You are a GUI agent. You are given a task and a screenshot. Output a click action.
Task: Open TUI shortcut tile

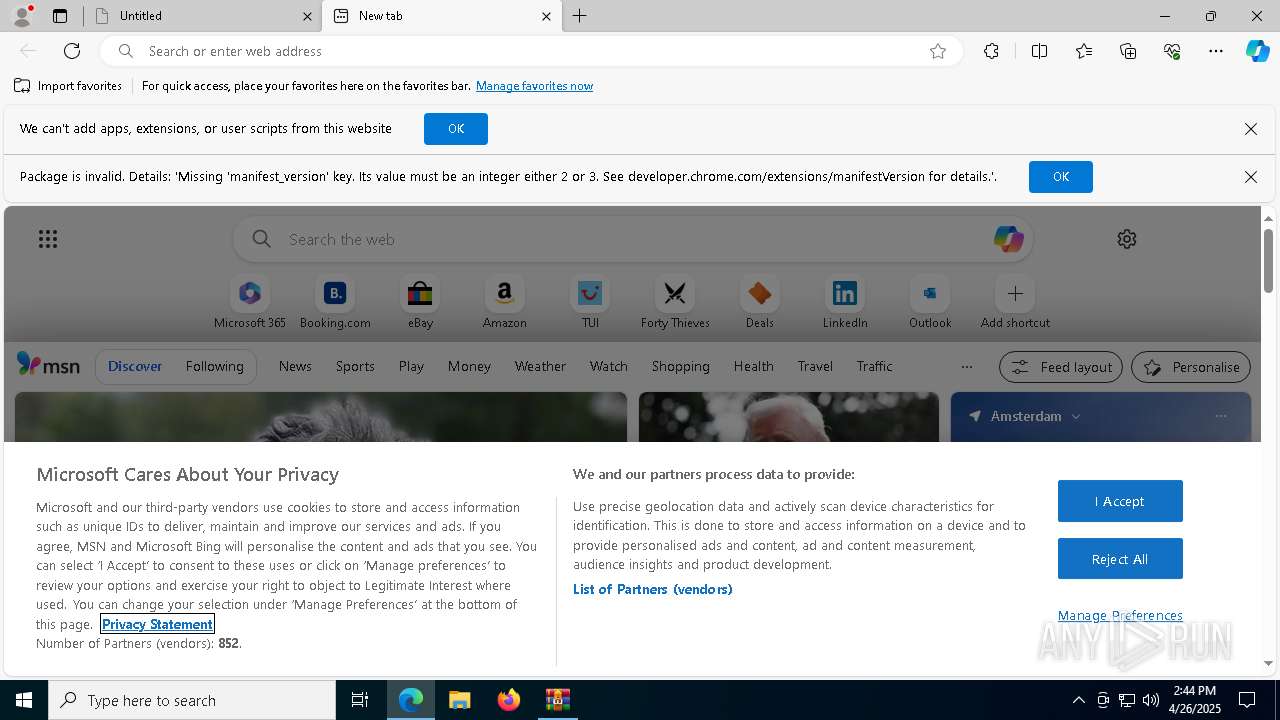click(x=590, y=304)
